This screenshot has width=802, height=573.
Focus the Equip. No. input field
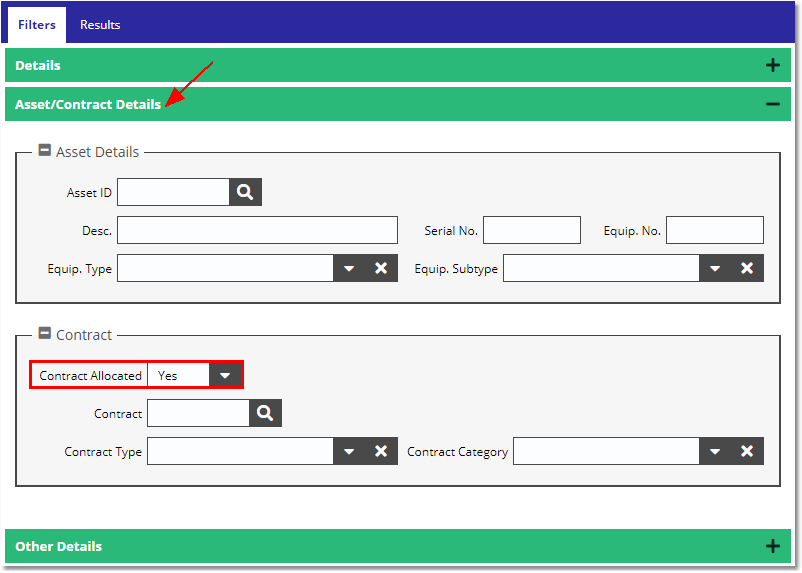[x=715, y=230]
